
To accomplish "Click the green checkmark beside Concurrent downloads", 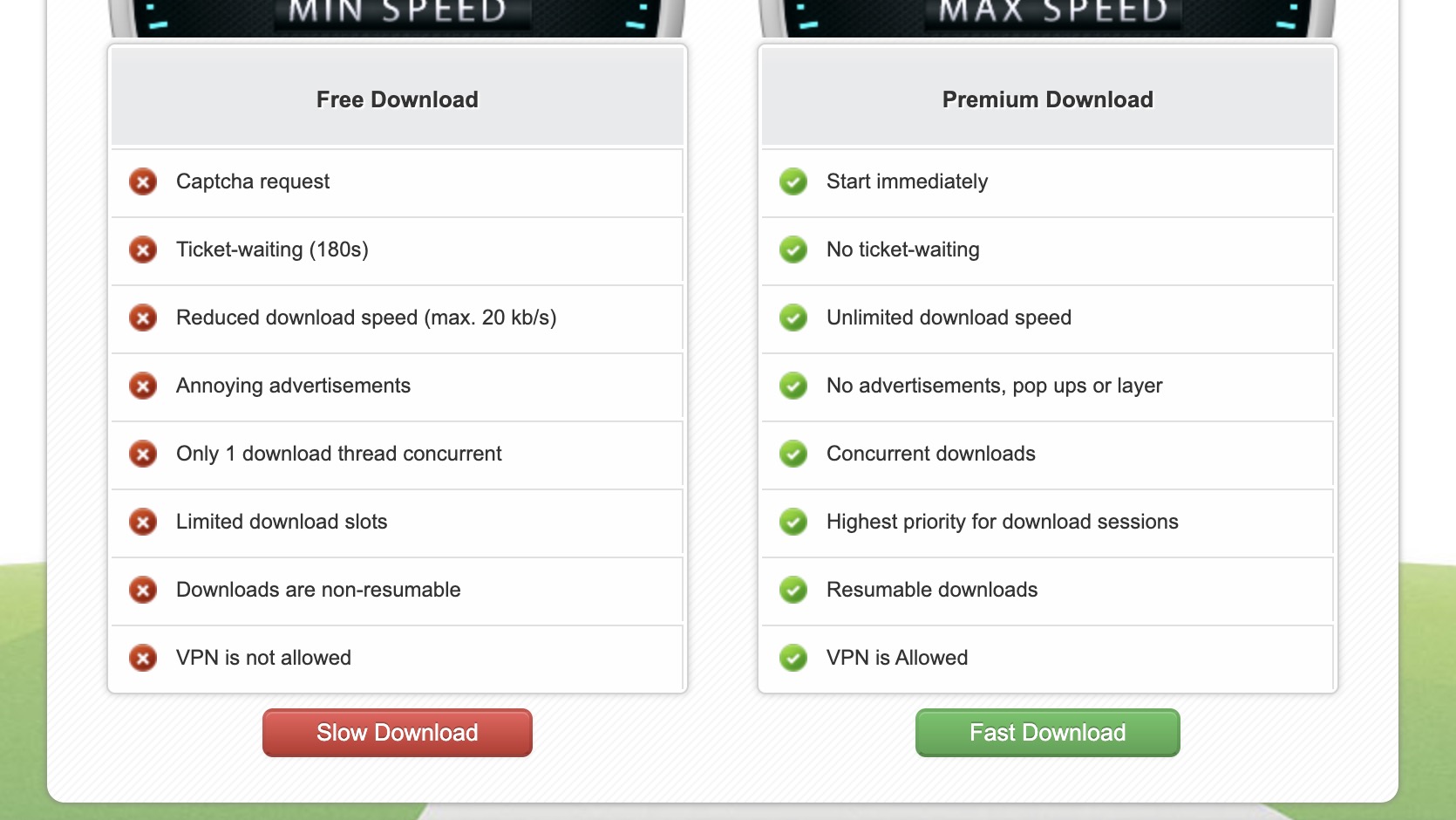I will (x=793, y=454).
